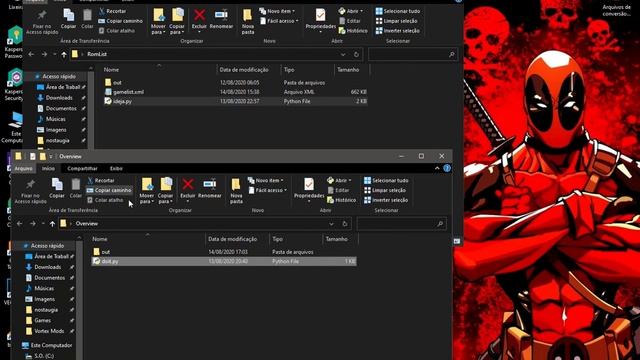
Task: Create Nova pasta in the Overview window
Action: (x=236, y=191)
